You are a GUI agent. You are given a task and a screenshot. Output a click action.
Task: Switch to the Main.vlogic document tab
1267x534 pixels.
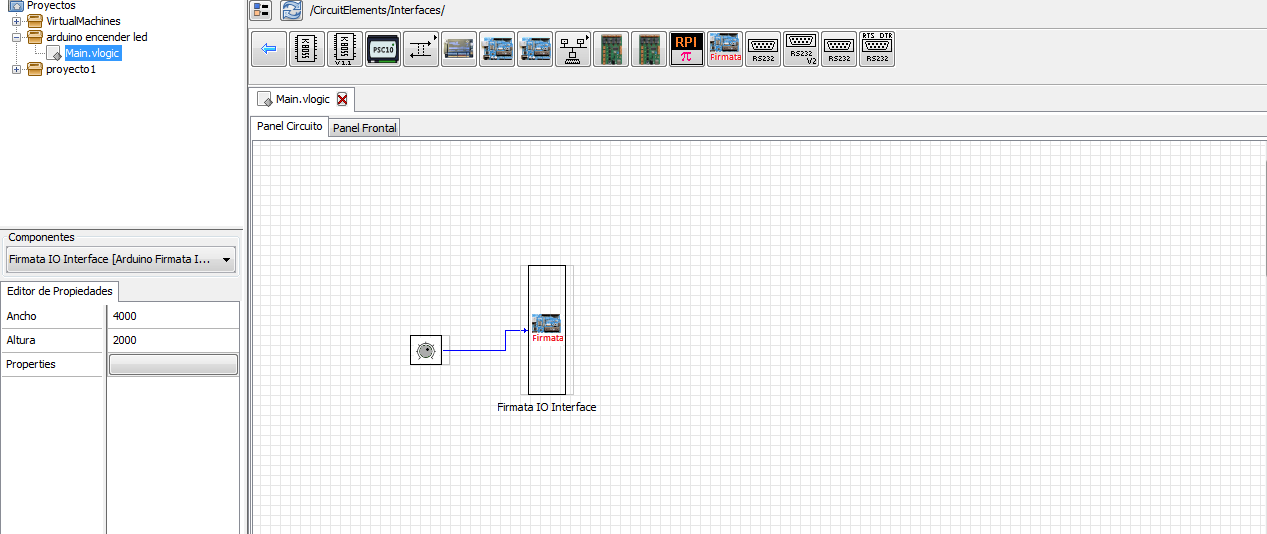(302, 99)
